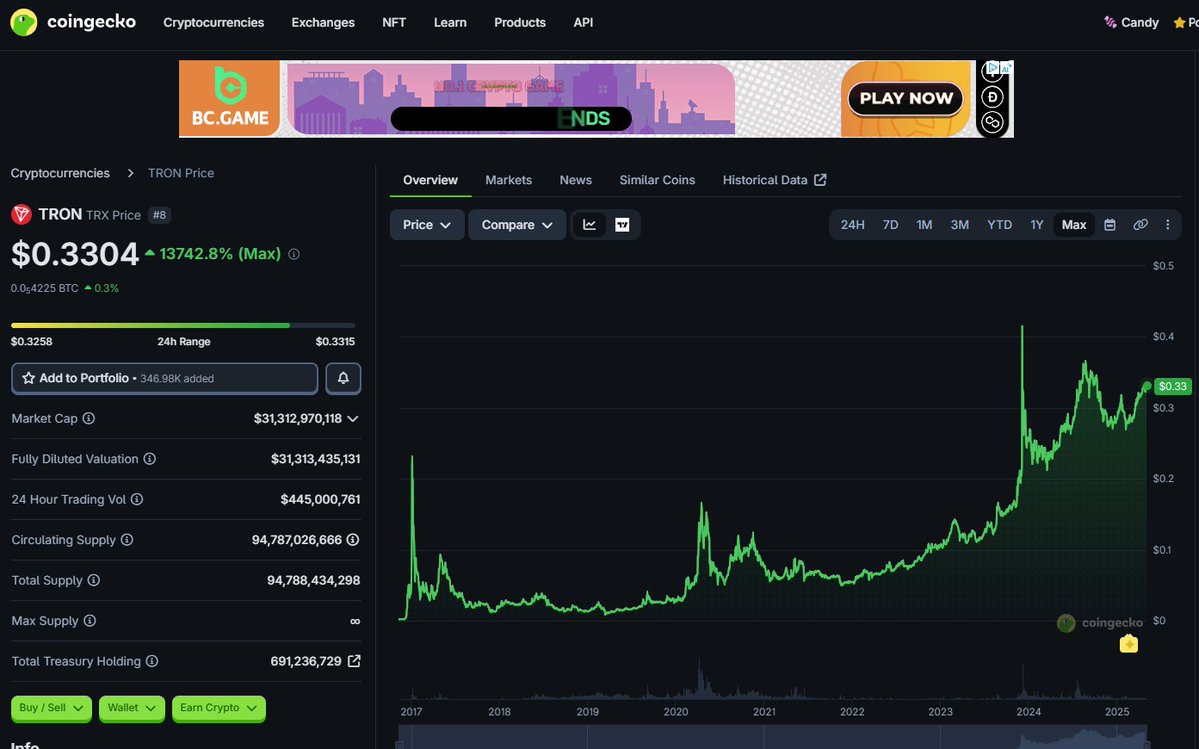Click the CoinGecko logo
The width and height of the screenshot is (1199, 749).
coord(73,22)
